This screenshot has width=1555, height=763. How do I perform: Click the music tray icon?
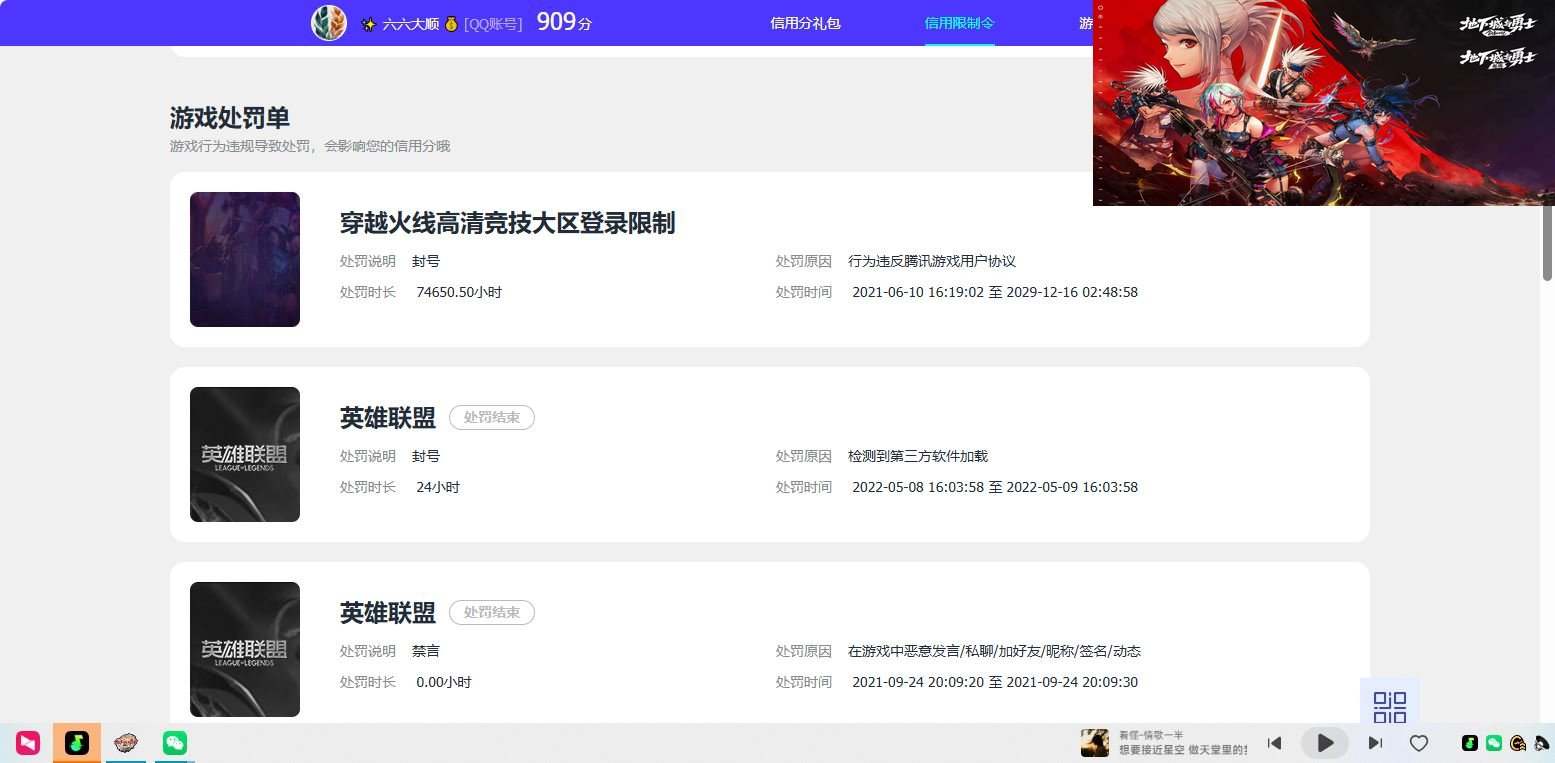1470,743
